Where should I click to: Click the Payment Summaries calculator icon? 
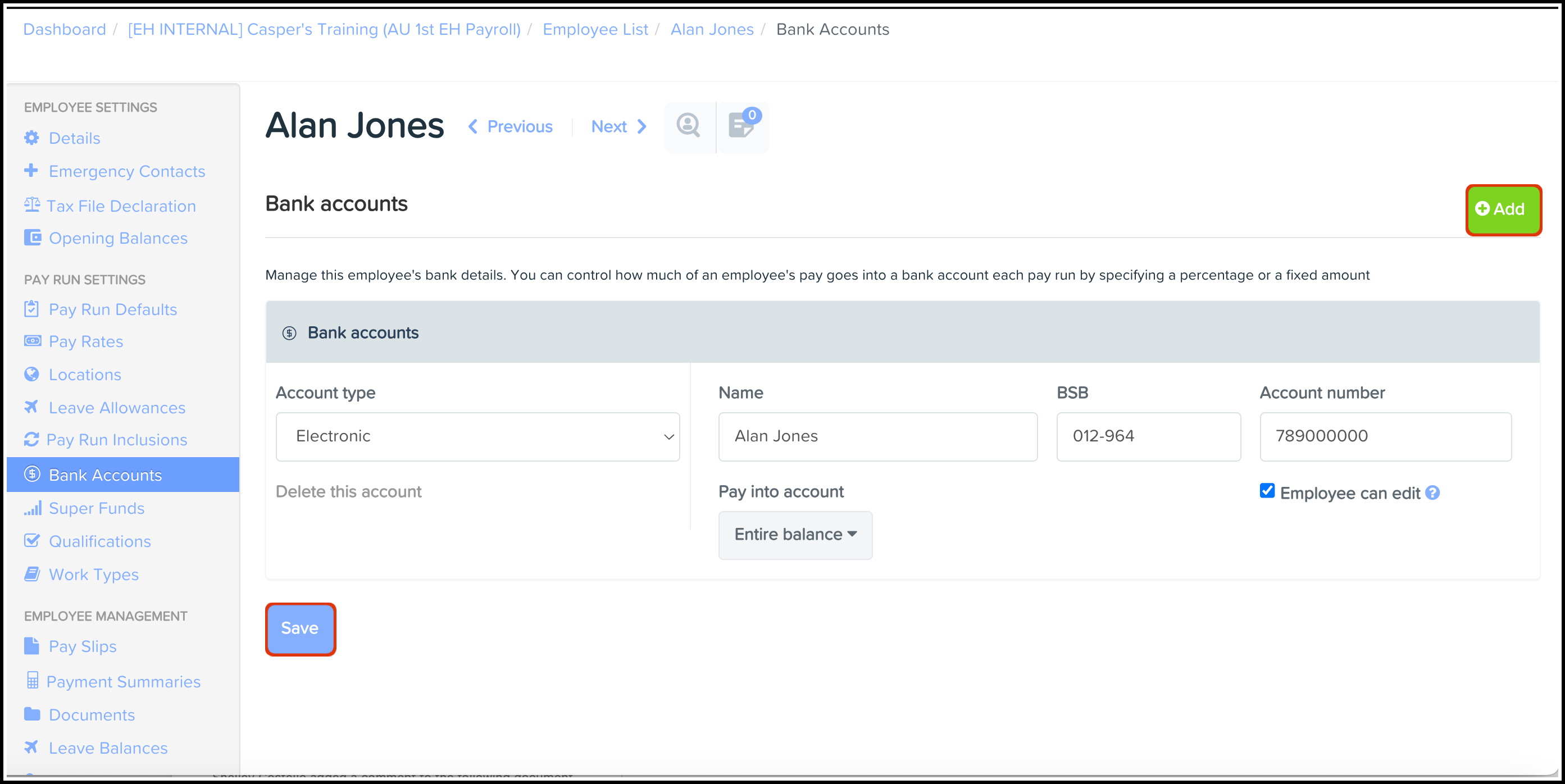(33, 681)
